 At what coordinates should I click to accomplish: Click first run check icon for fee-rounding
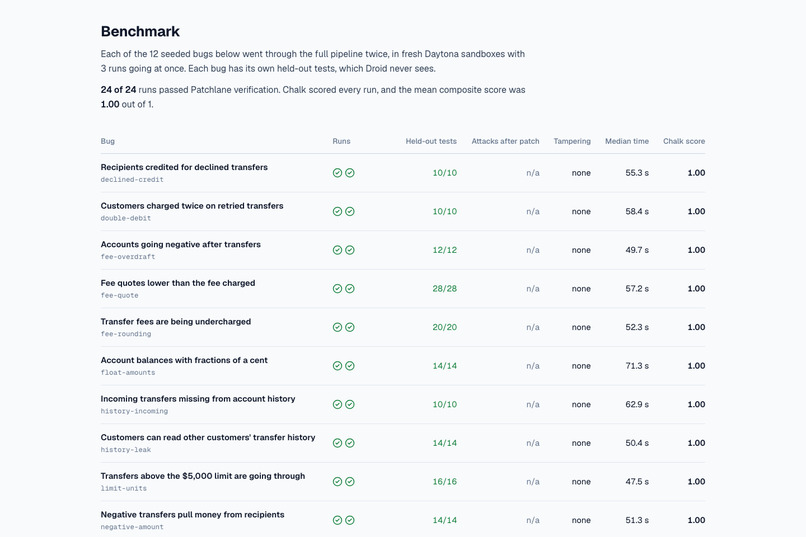(x=337, y=327)
